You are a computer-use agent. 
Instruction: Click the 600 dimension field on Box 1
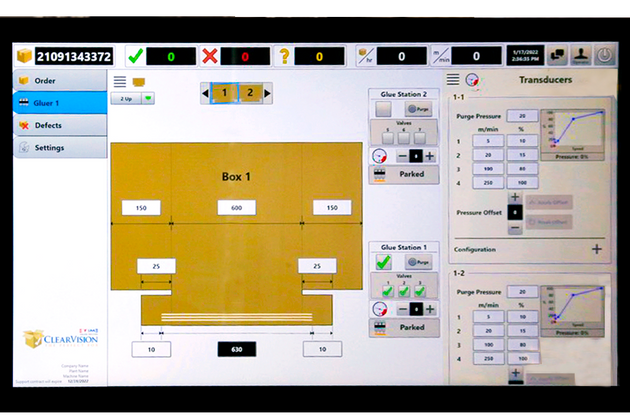[x=238, y=207]
